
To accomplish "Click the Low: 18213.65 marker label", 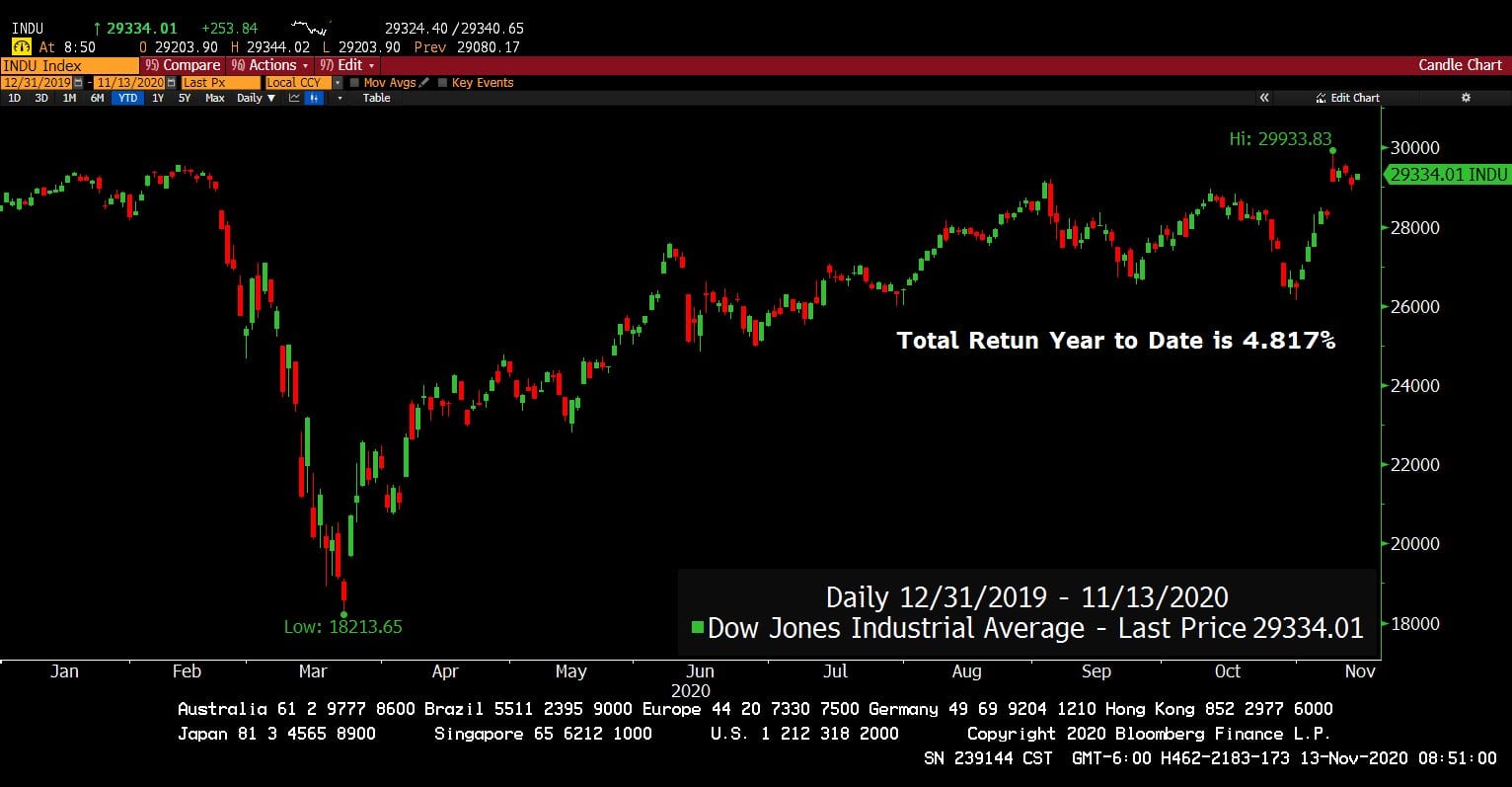I will (342, 626).
